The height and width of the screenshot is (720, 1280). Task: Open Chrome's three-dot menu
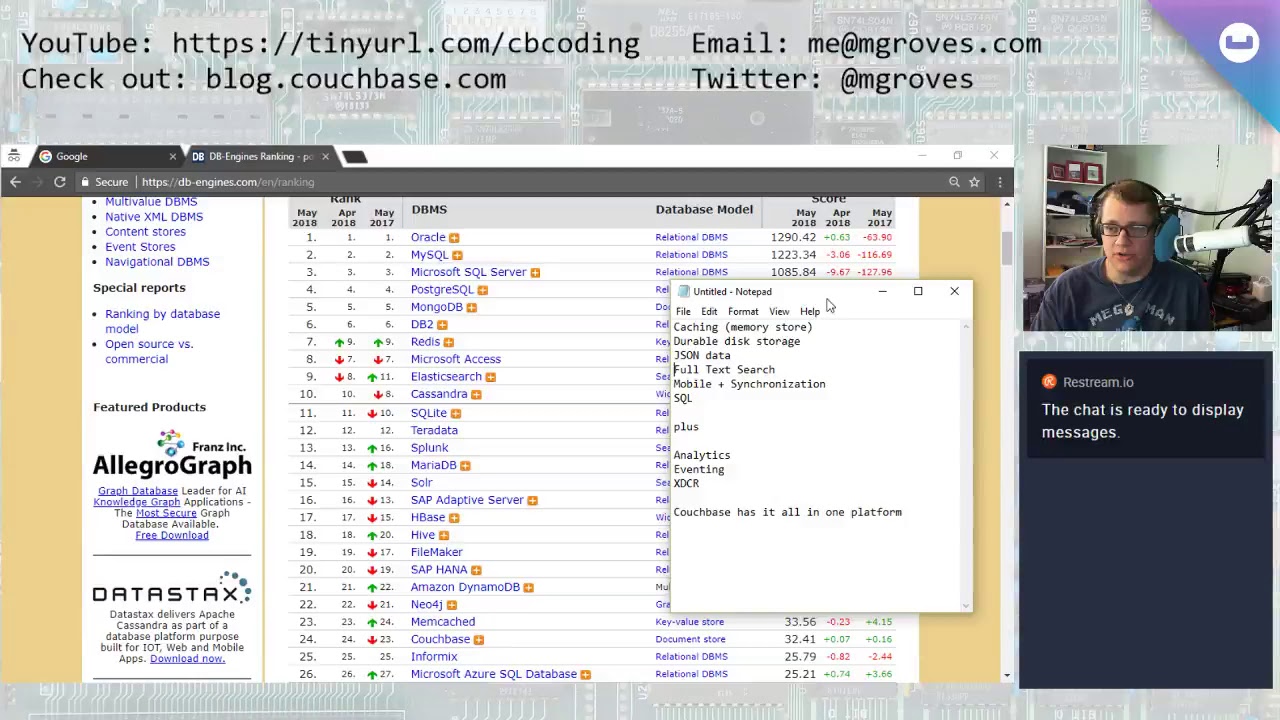[x=998, y=182]
